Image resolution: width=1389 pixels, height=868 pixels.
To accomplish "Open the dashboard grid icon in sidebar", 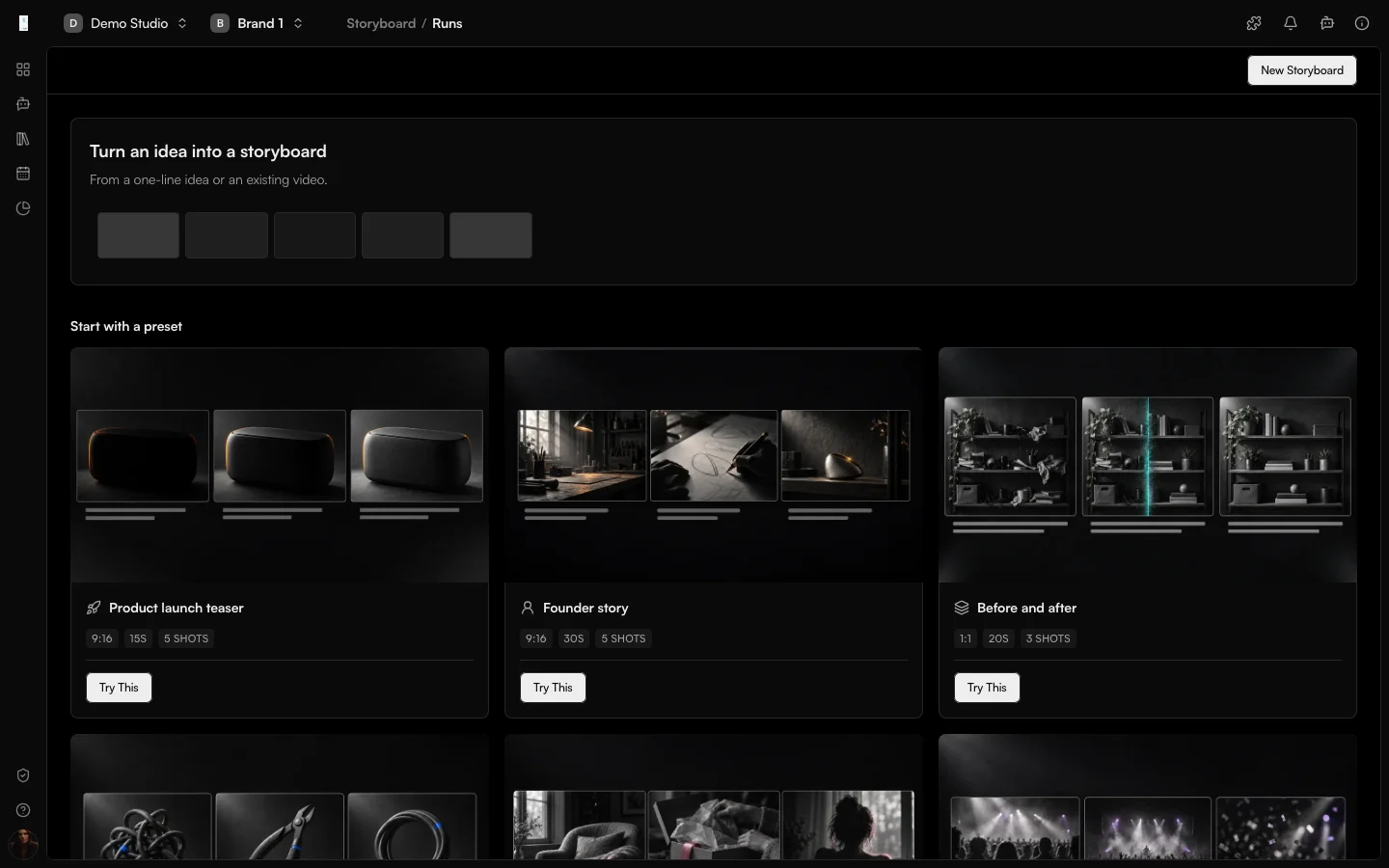I will 23,69.
